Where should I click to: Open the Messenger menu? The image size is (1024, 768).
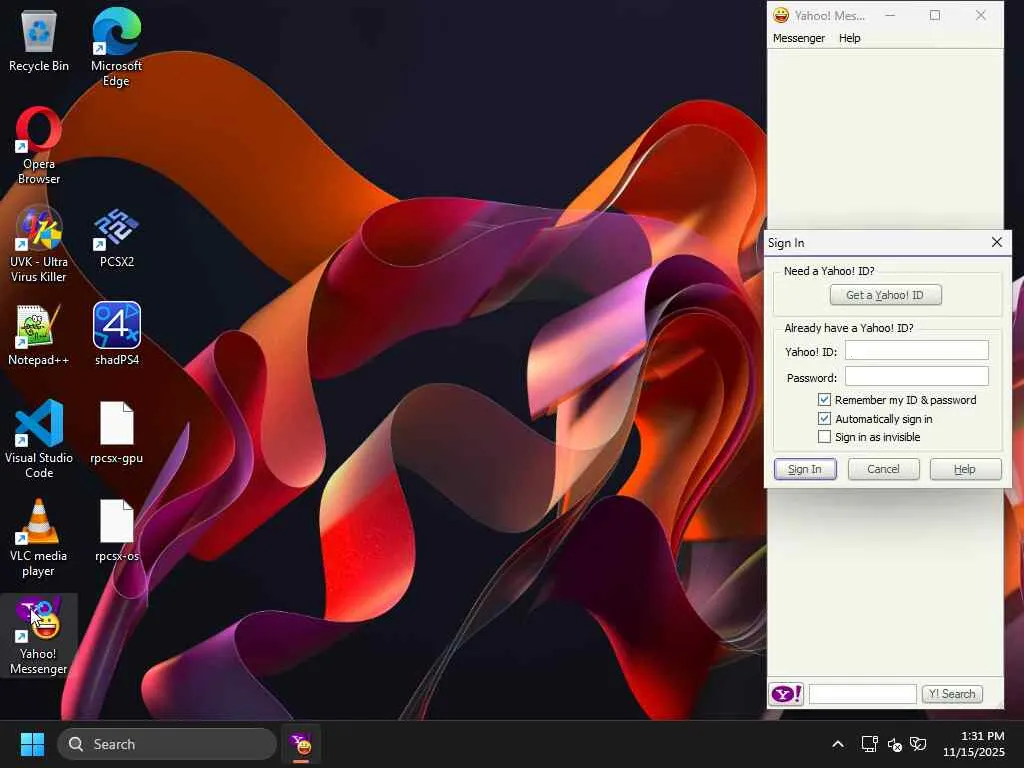point(798,38)
